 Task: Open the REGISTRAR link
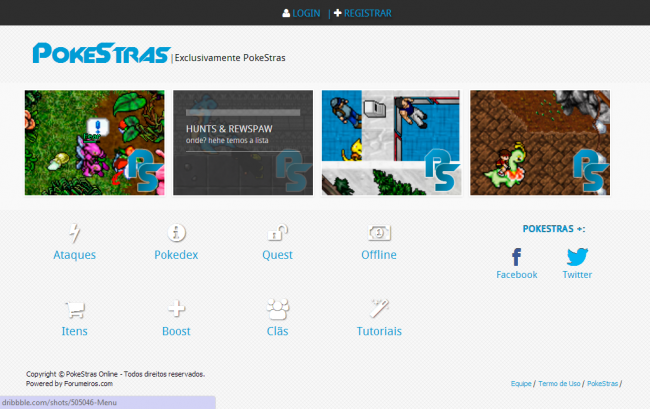coord(368,13)
